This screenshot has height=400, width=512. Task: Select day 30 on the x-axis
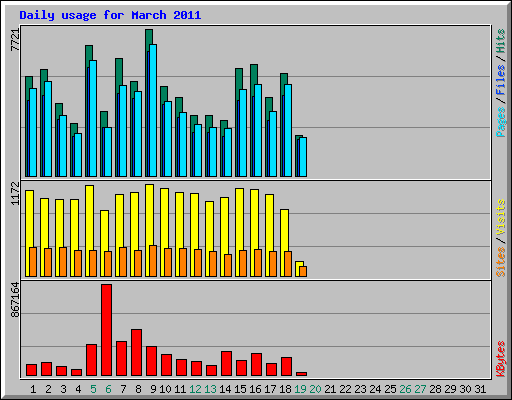pos(465,389)
